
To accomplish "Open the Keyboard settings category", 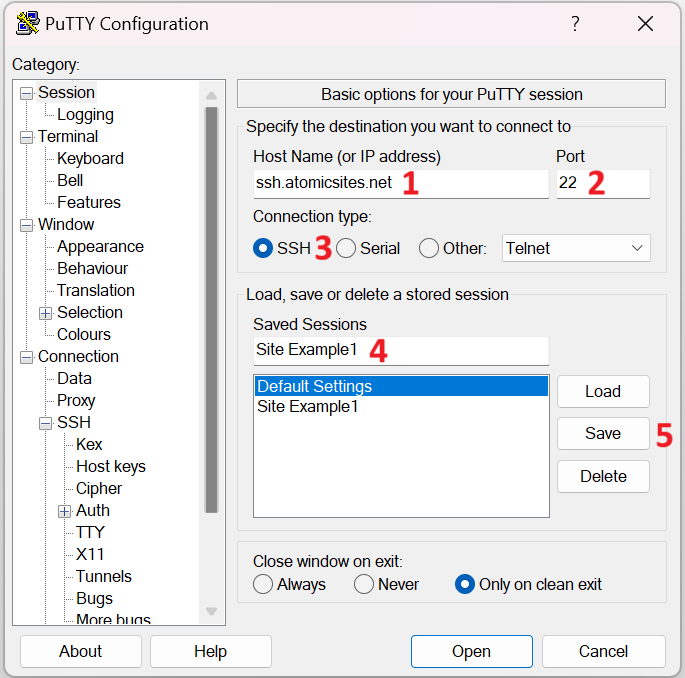I will point(90,159).
